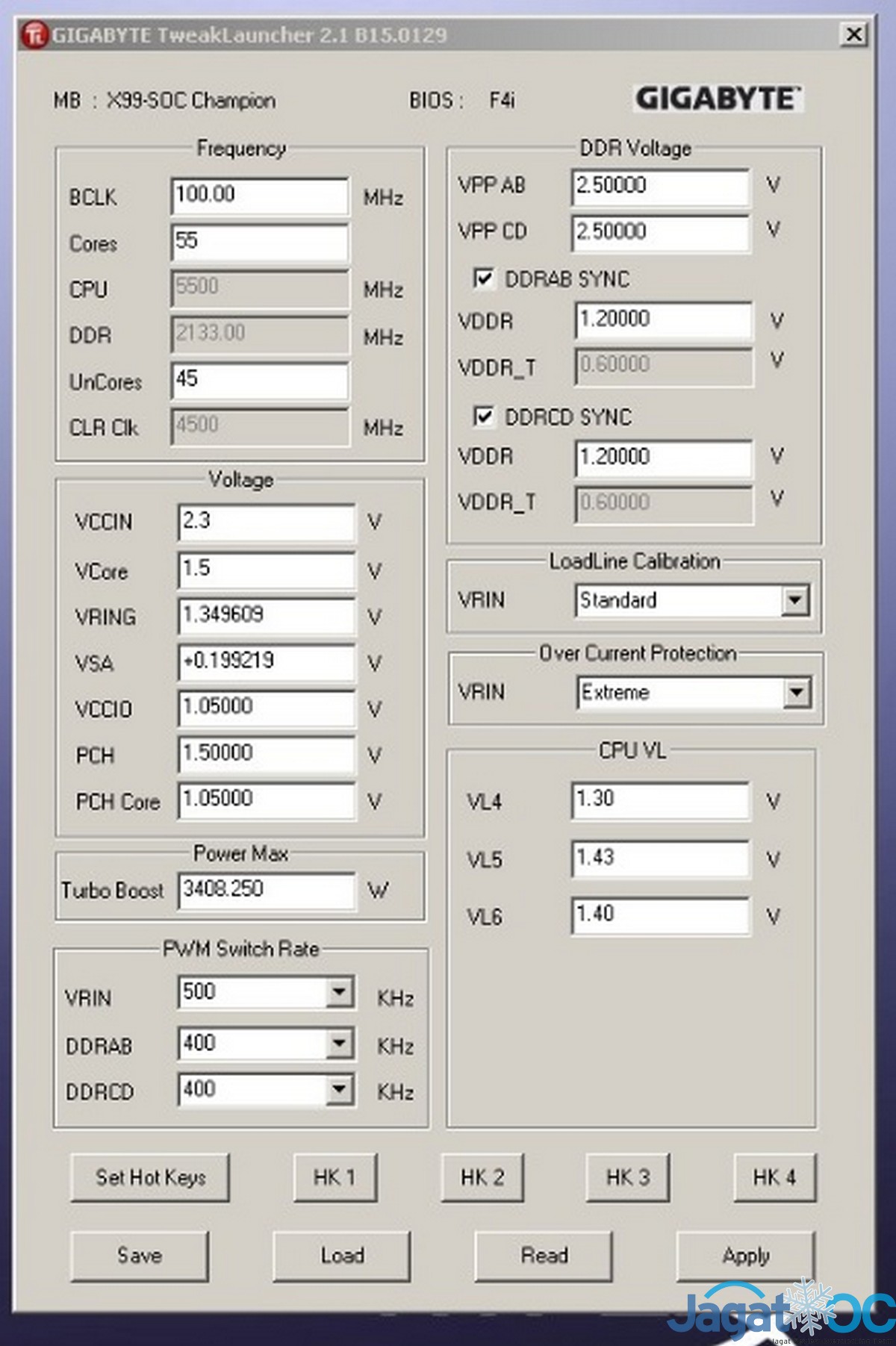Click the disabled VDDR_T field under DDRCD SYNC
The width and height of the screenshot is (896, 1346).
pyautogui.click(x=664, y=504)
